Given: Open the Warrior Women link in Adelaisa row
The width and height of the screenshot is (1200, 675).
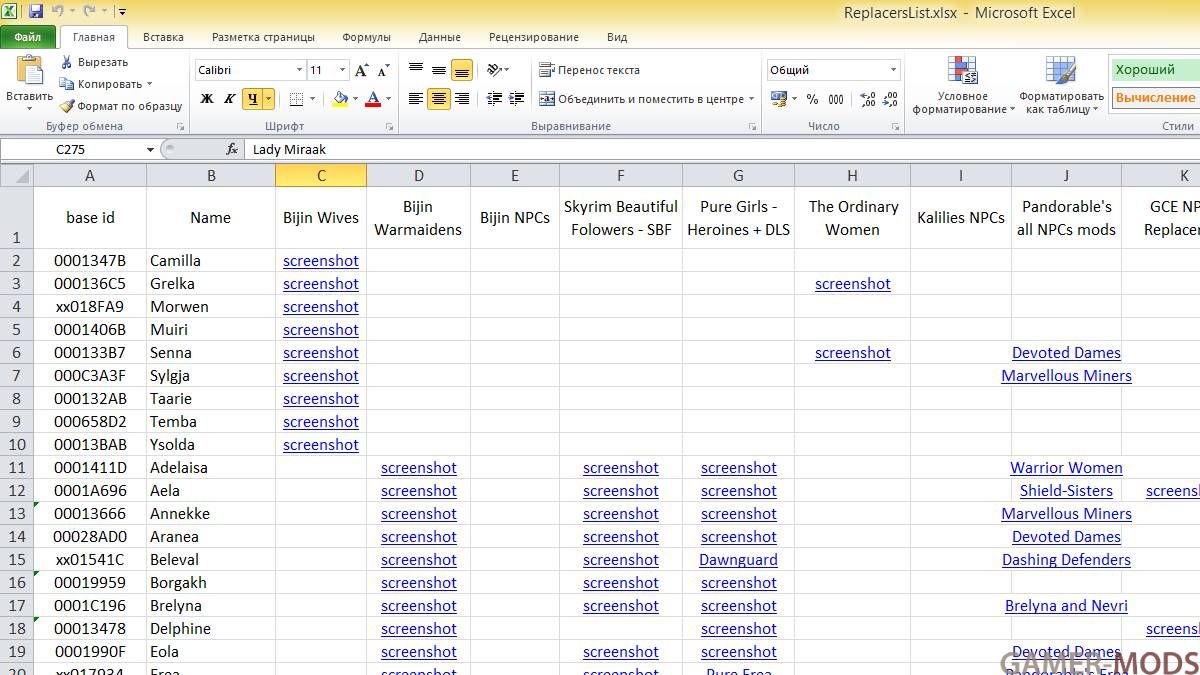Looking at the screenshot, I should click(x=1066, y=467).
